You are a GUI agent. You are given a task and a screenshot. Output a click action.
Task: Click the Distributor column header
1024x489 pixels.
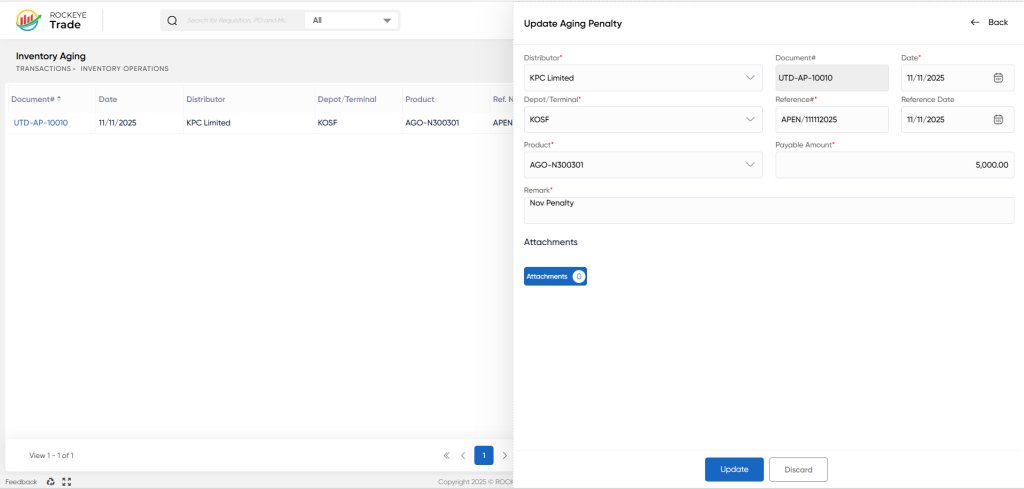(x=206, y=99)
